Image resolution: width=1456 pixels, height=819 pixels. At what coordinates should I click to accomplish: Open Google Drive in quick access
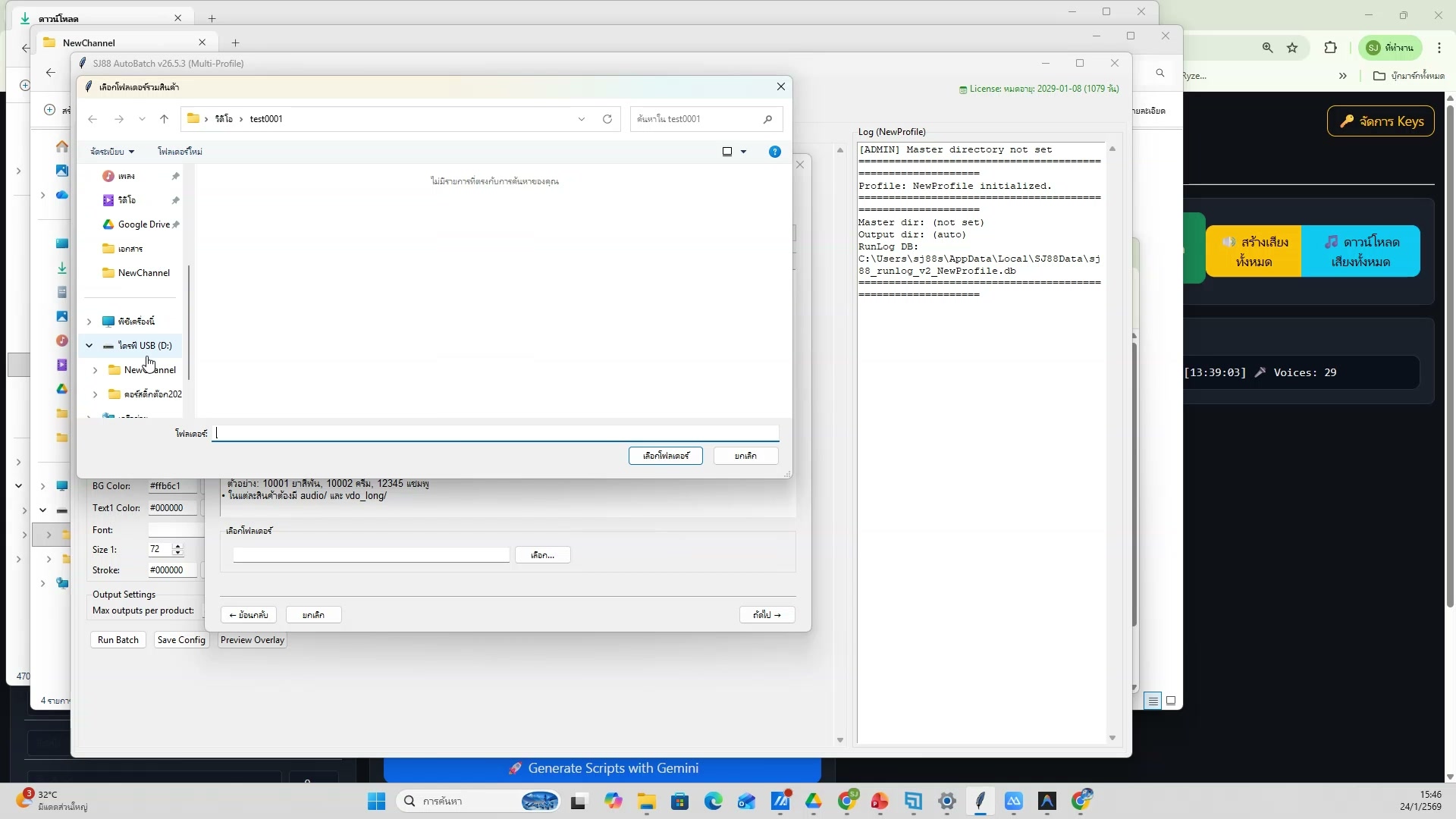(x=143, y=224)
